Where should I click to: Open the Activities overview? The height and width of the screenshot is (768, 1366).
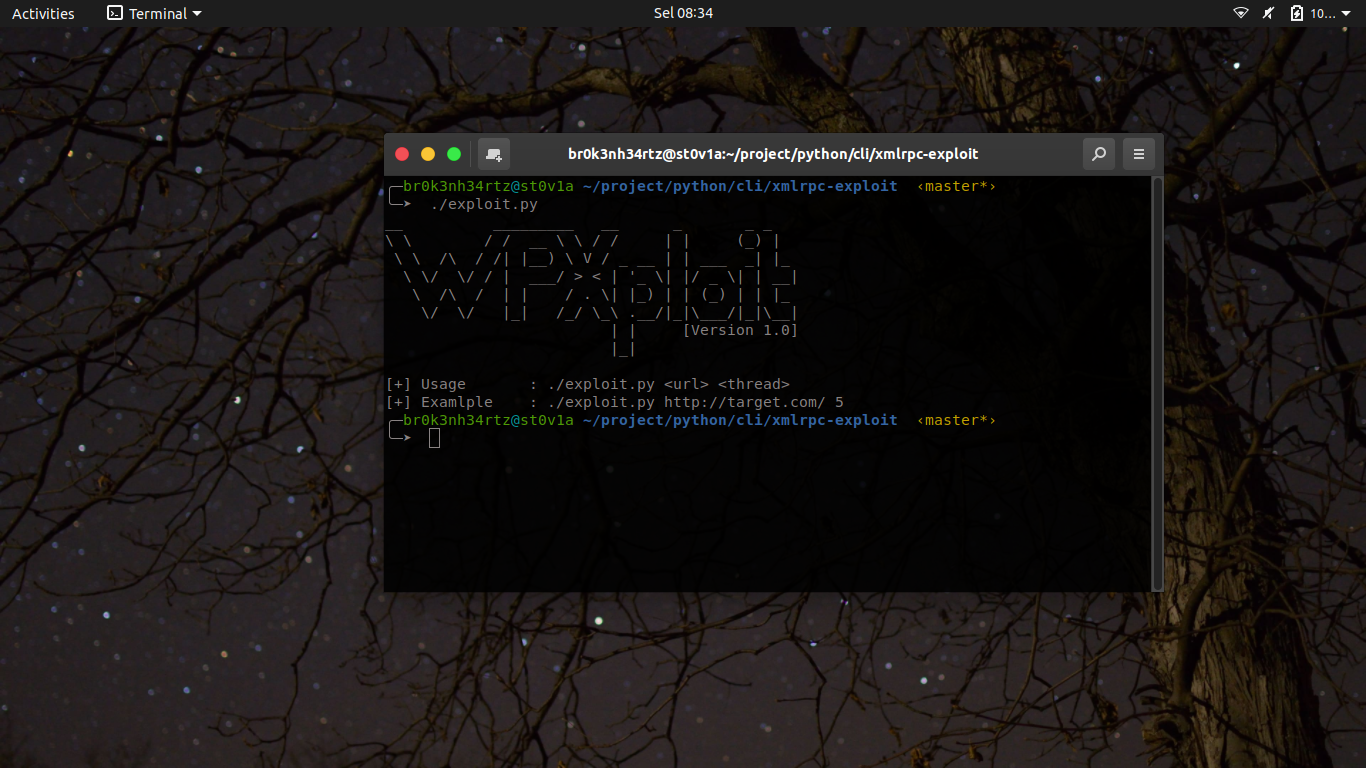click(43, 13)
